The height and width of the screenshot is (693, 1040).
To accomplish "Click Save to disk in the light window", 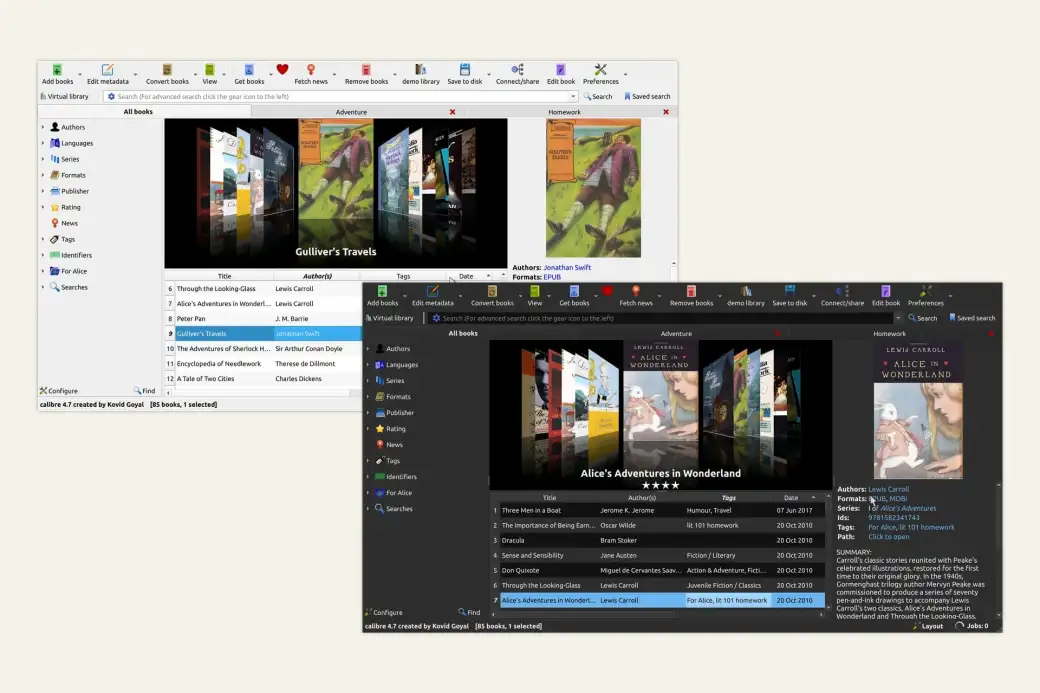I will [x=465, y=74].
